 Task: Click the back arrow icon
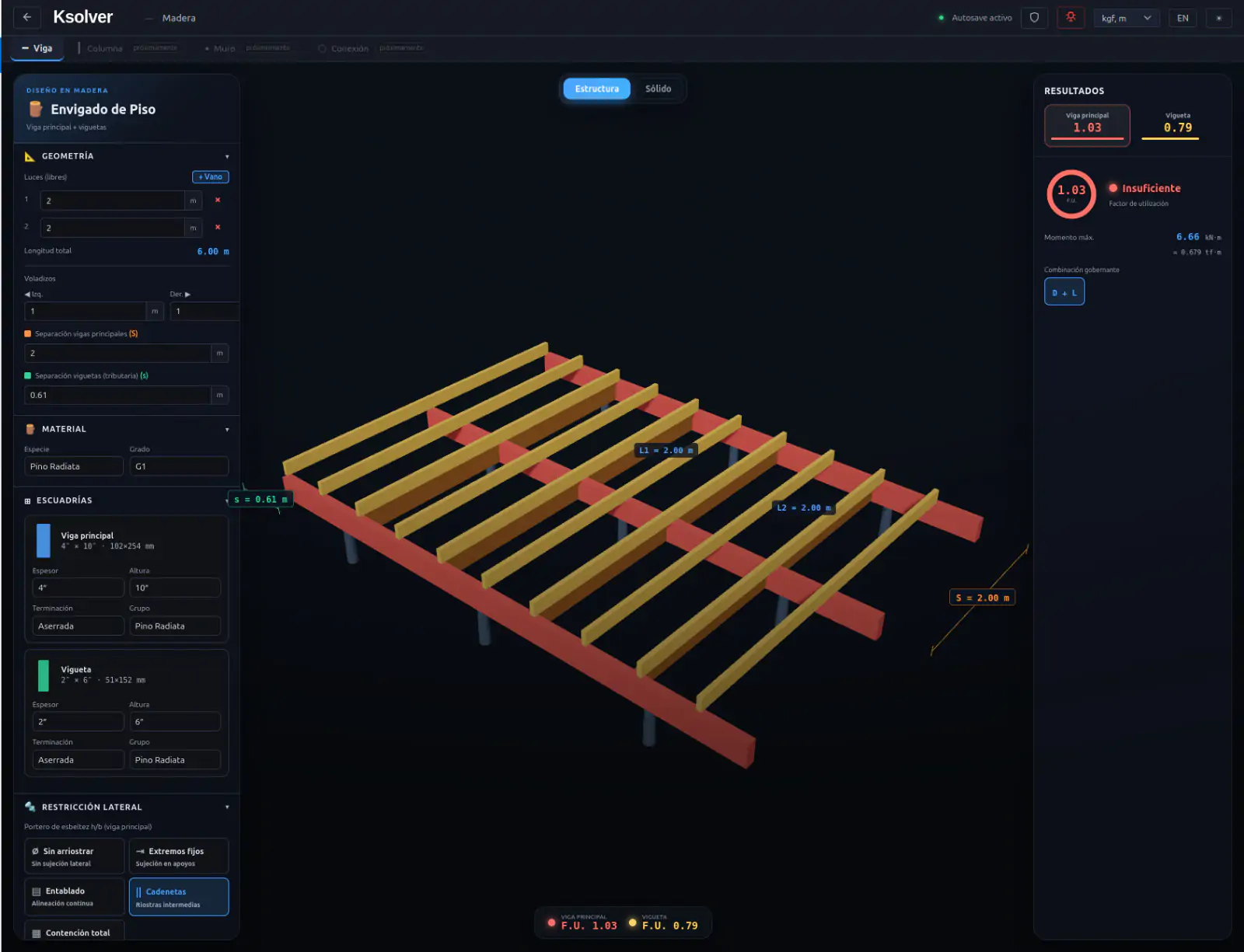coord(27,17)
